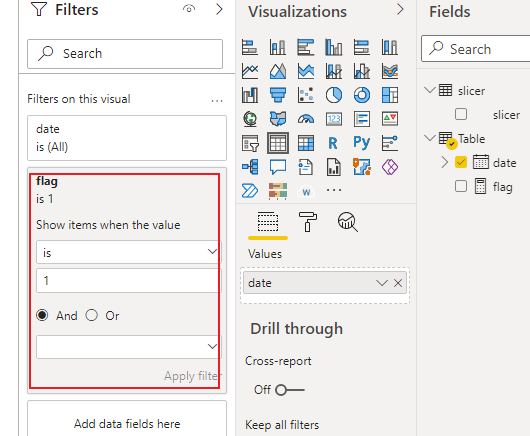Choose the Area chart visual
Image resolution: width=530 pixels, height=436 pixels.
[x=278, y=71]
